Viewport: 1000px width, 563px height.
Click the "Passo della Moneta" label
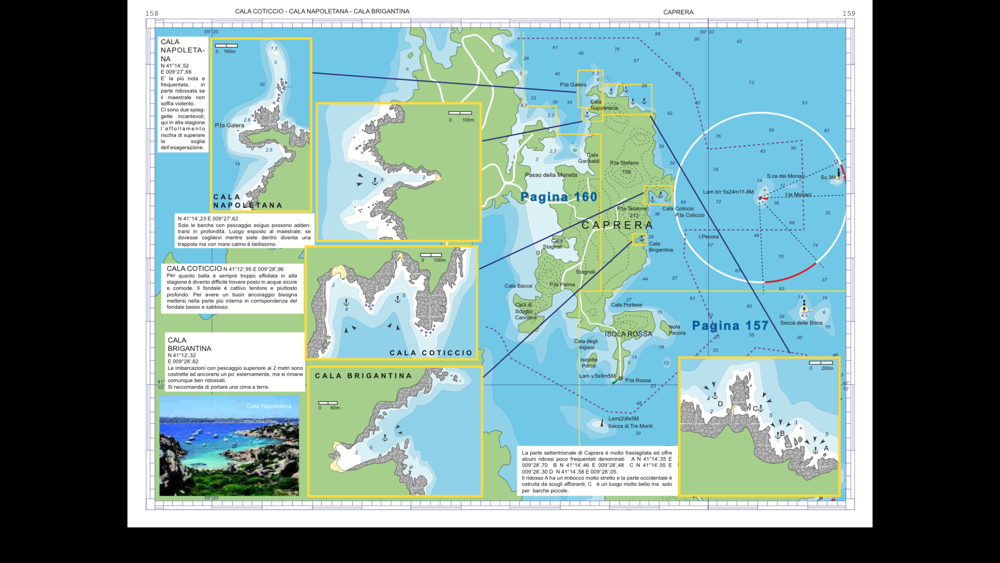pos(551,175)
